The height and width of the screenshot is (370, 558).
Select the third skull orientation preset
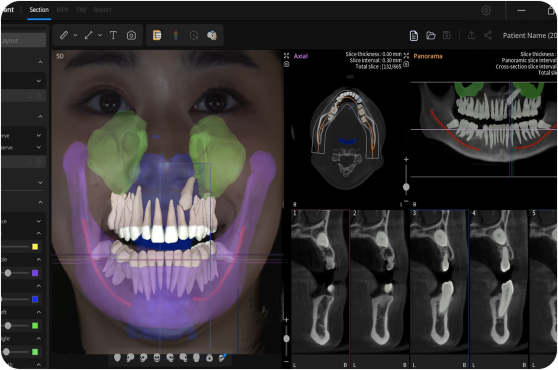143,358
